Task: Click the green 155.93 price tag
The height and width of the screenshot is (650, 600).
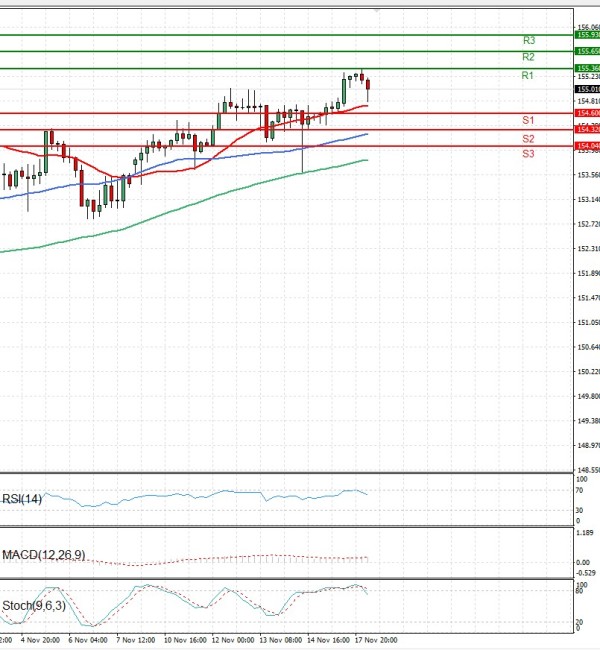Action: [587, 35]
